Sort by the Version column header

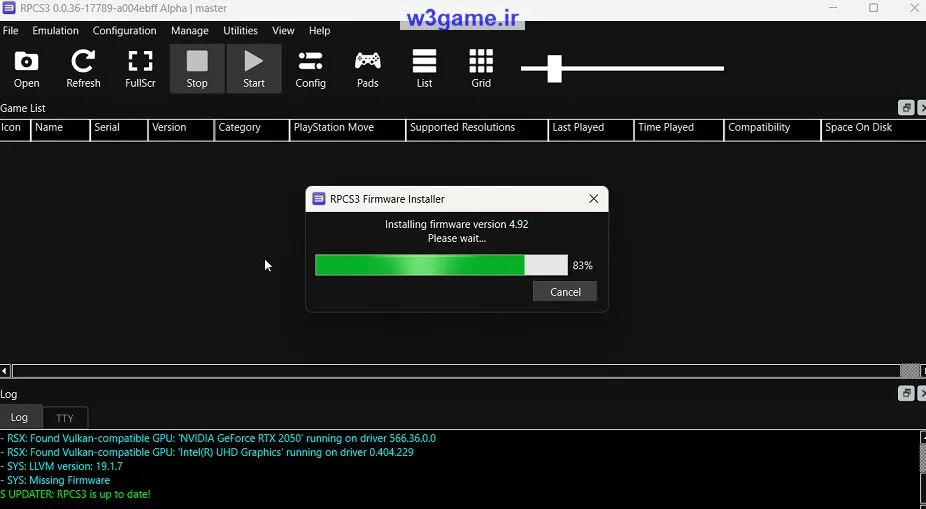tap(181, 130)
